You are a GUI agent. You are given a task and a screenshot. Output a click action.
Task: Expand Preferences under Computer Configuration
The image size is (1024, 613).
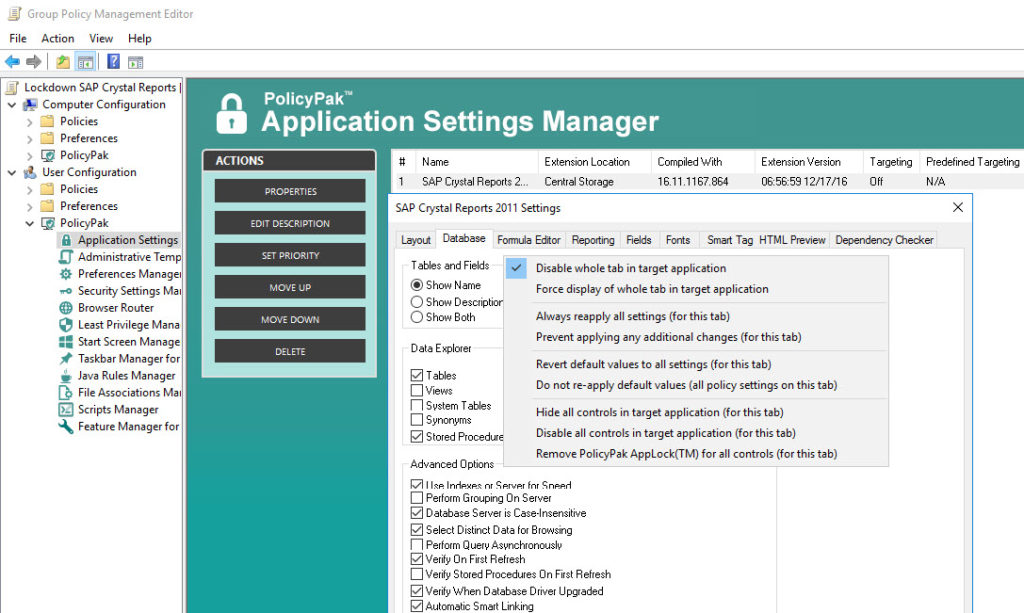click(29, 138)
